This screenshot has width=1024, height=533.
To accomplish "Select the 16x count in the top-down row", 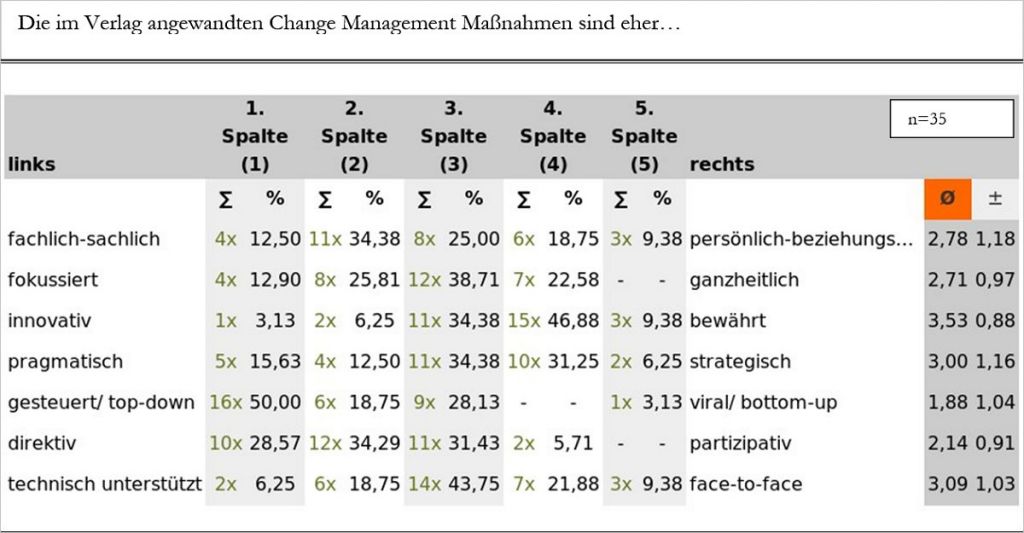I will pos(226,402).
